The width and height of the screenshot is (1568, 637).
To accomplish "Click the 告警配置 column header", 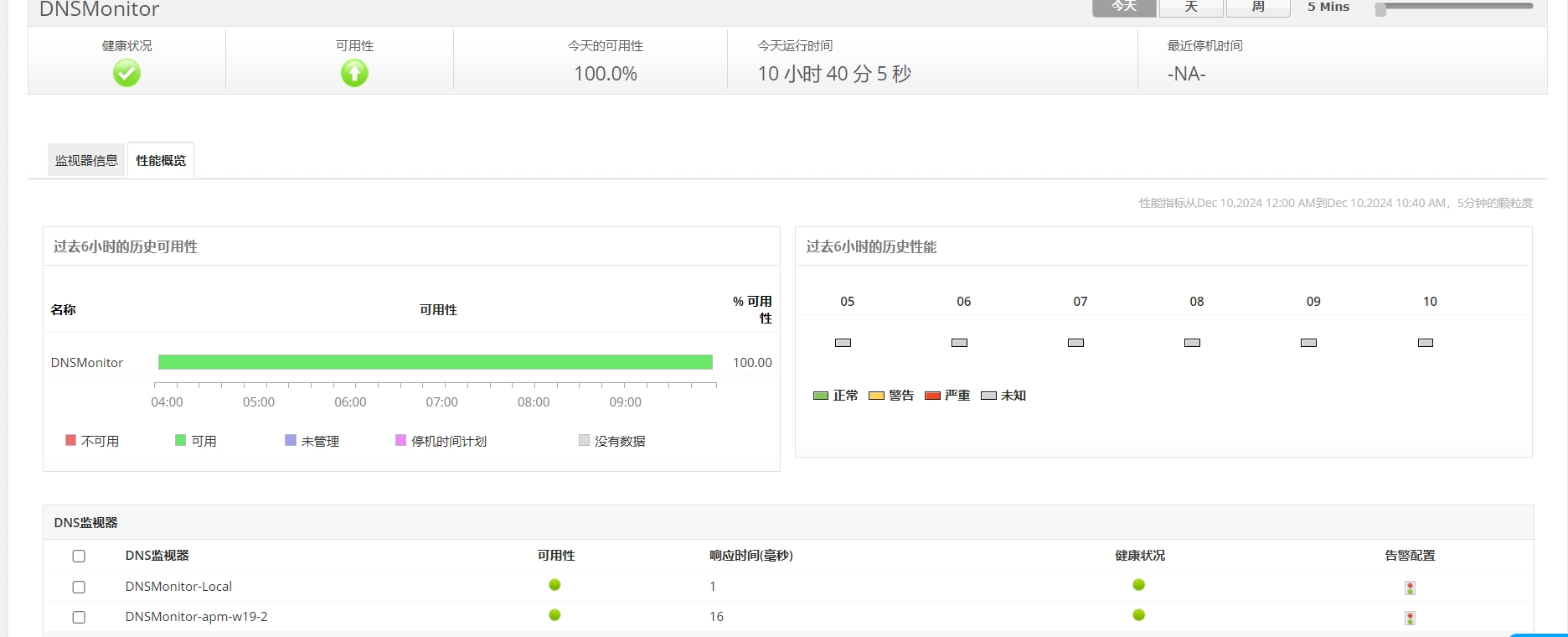I will coord(1410,556).
